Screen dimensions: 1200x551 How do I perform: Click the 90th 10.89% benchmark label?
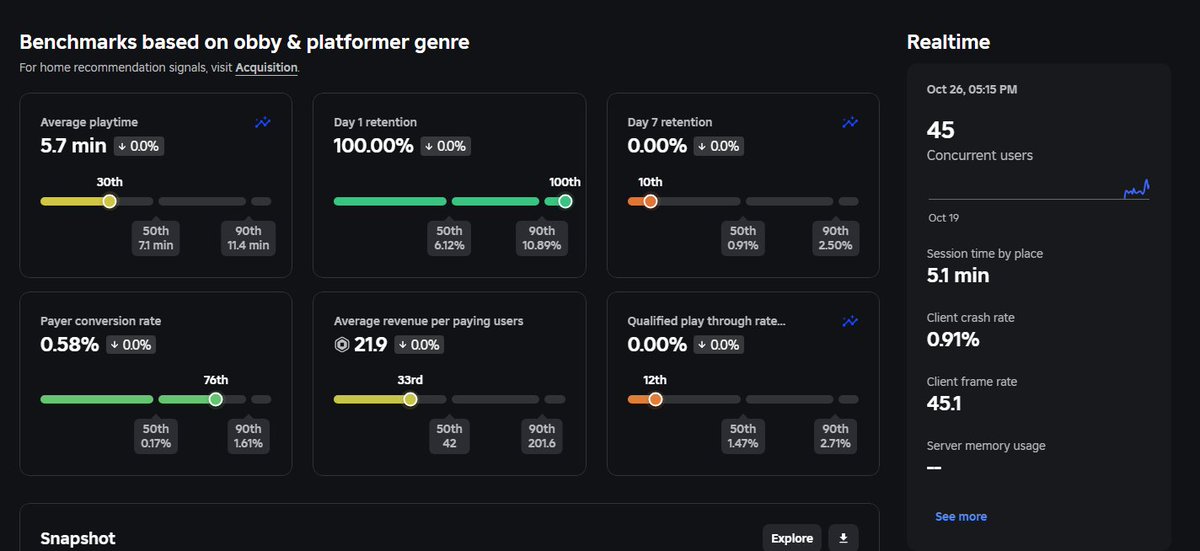[542, 238]
